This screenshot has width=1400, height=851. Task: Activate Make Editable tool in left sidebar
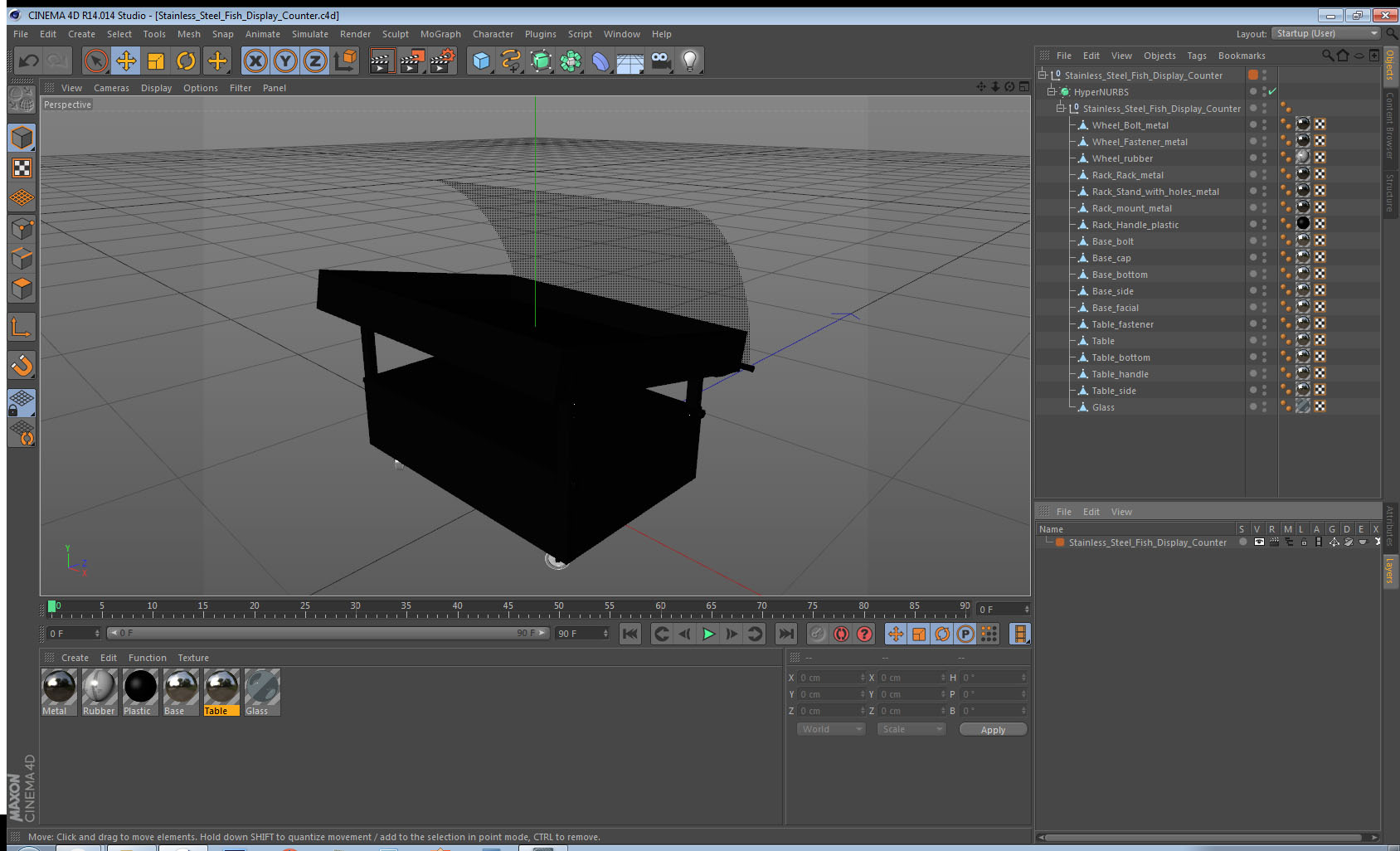pos(21,99)
